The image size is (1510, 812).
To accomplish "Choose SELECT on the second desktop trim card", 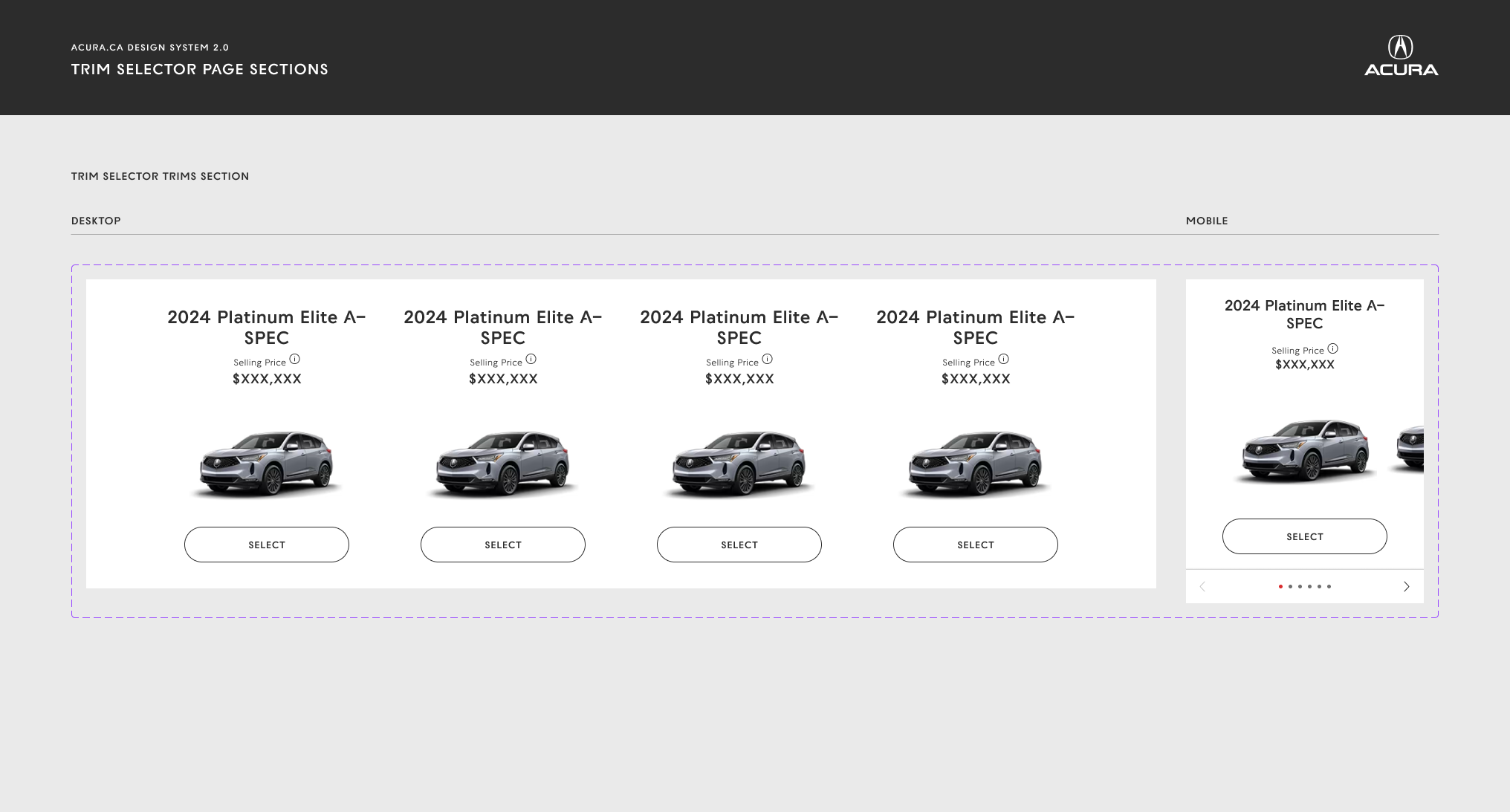I will point(503,545).
